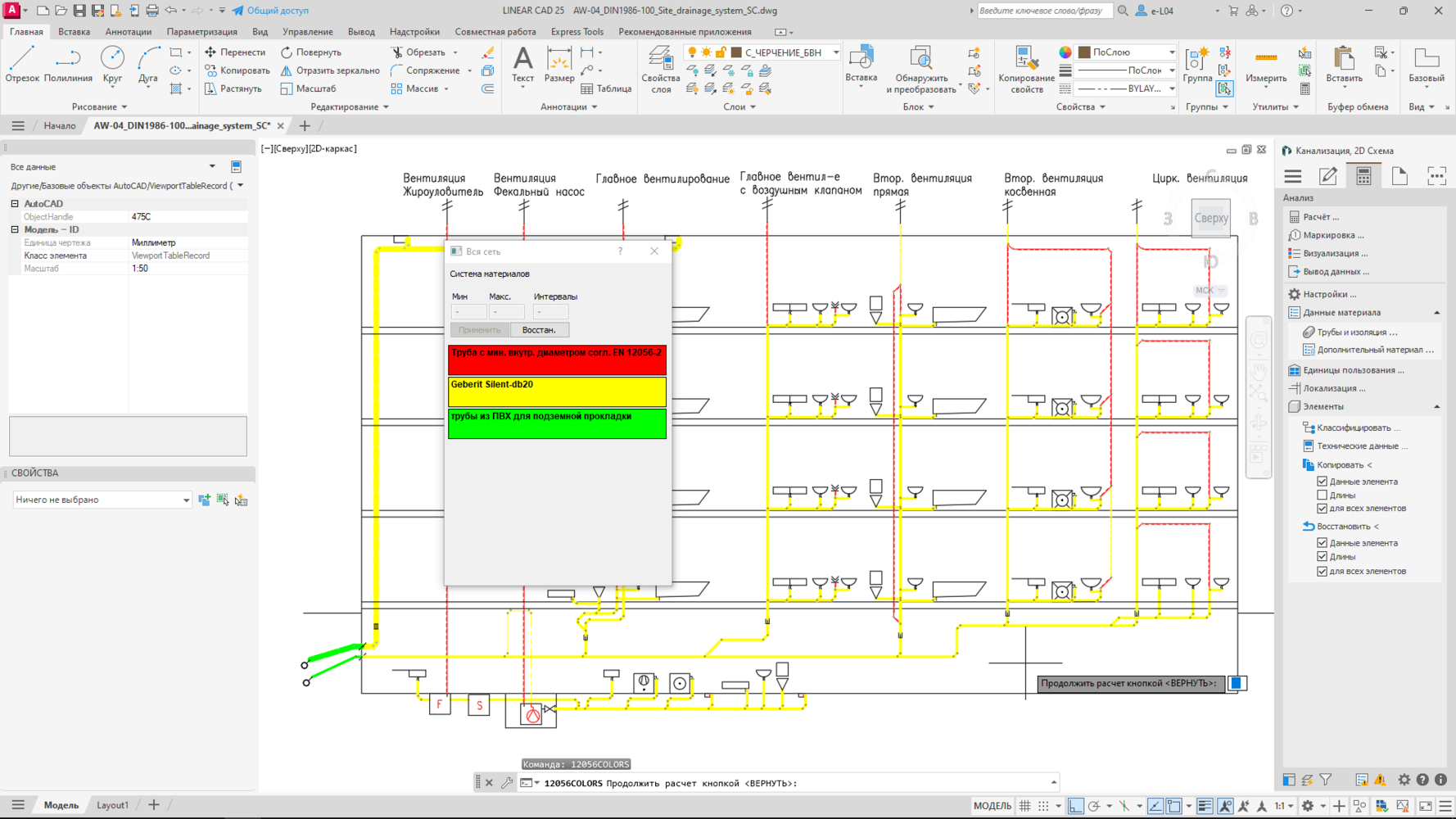This screenshot has height=819, width=1456.
Task: Switch to the Layout1 tab
Action: coord(112,805)
